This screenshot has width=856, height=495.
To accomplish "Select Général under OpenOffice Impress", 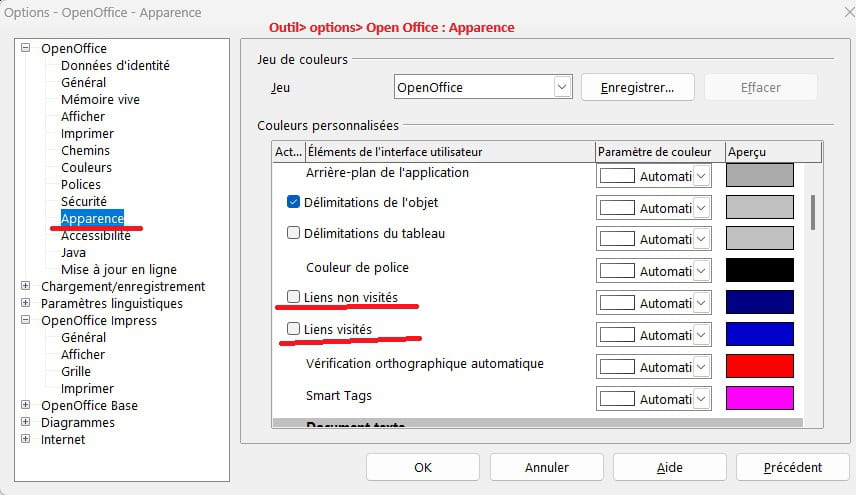I will pyautogui.click(x=84, y=337).
